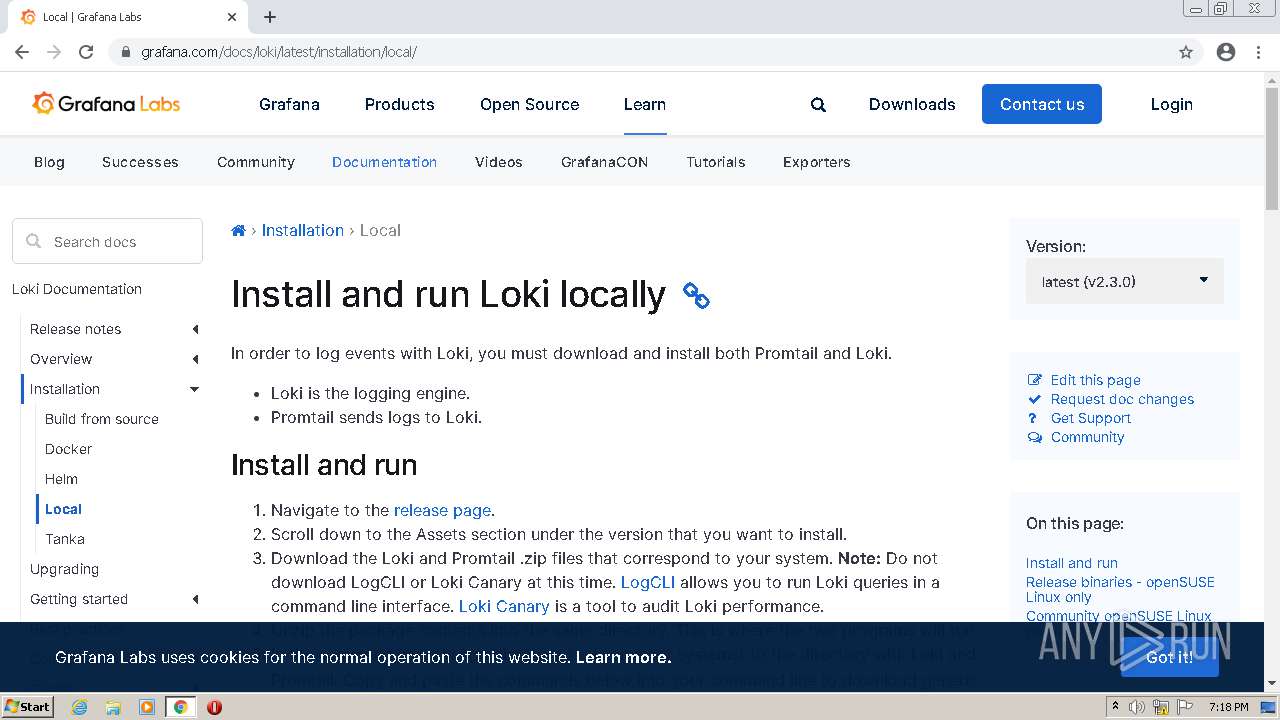Go back to the previous page

tap(22, 52)
